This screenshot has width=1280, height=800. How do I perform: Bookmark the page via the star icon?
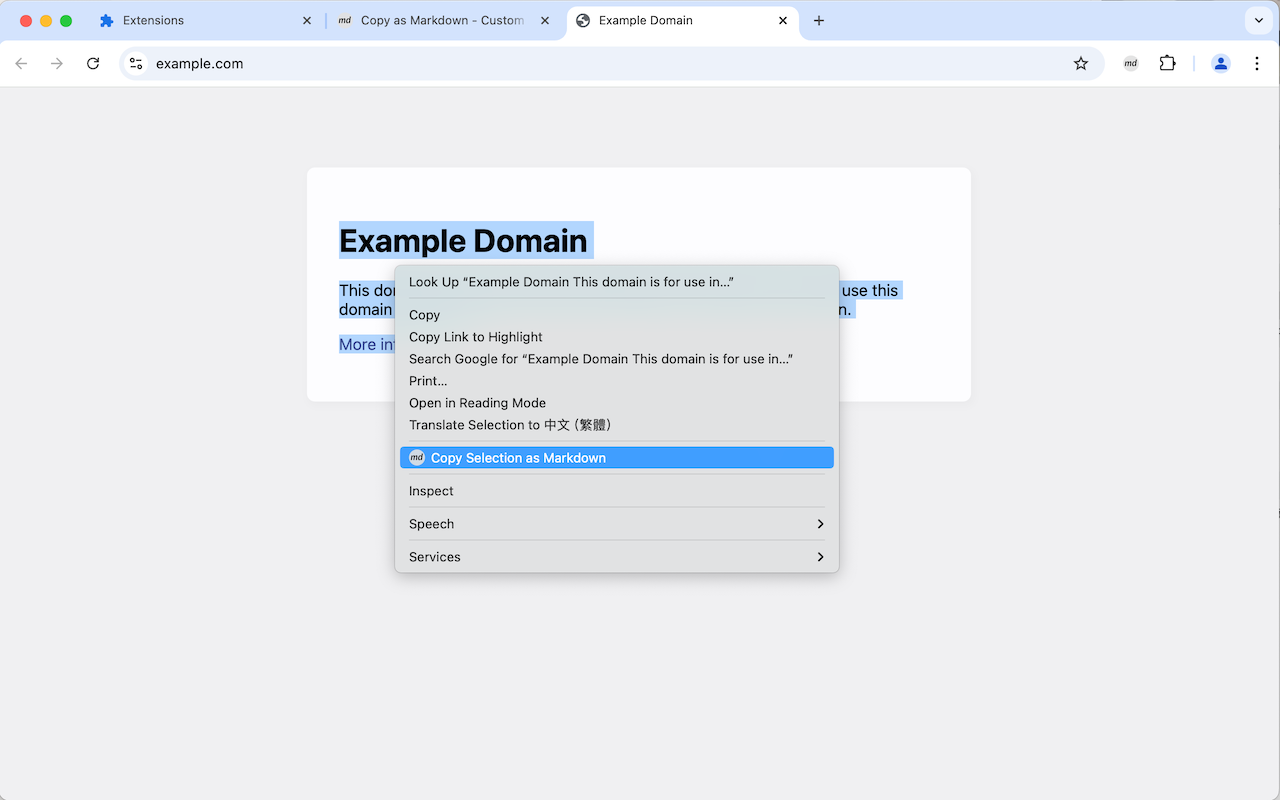(x=1081, y=63)
